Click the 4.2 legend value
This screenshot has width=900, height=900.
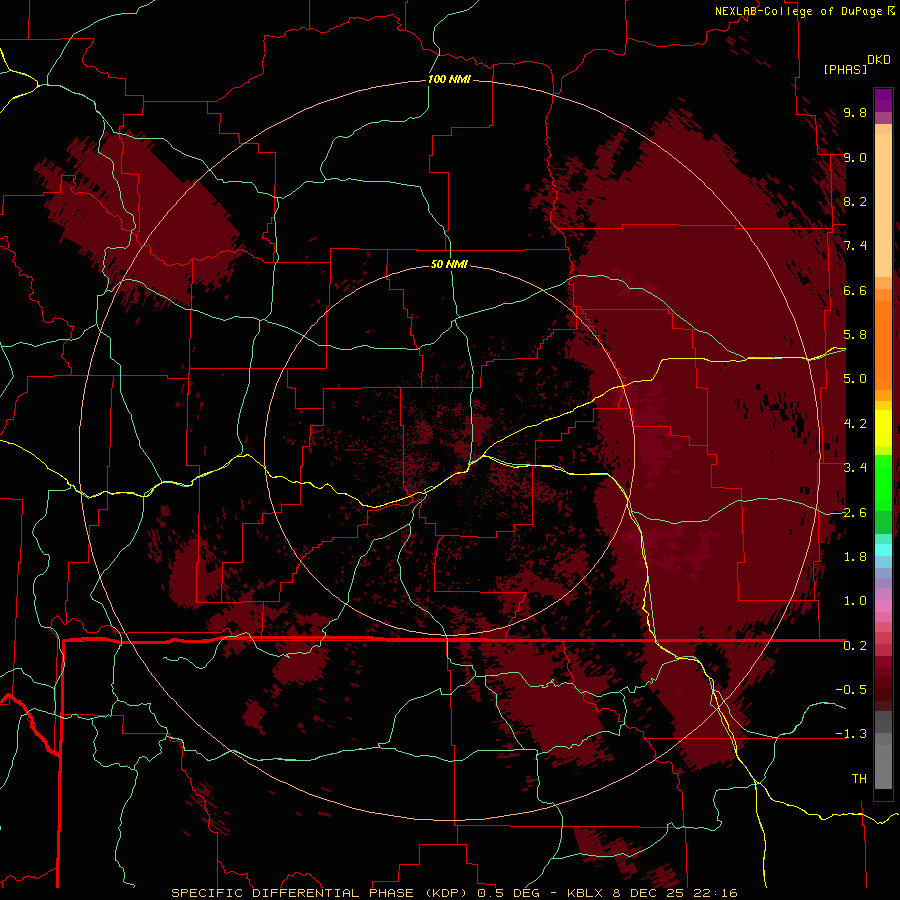pyautogui.click(x=855, y=424)
